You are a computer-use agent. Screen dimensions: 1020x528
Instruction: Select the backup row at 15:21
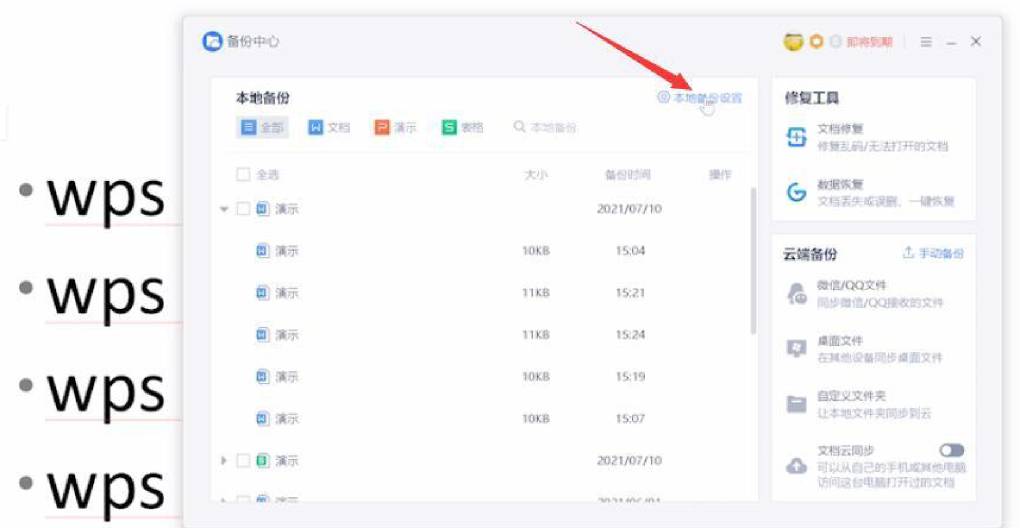[x=485, y=293]
